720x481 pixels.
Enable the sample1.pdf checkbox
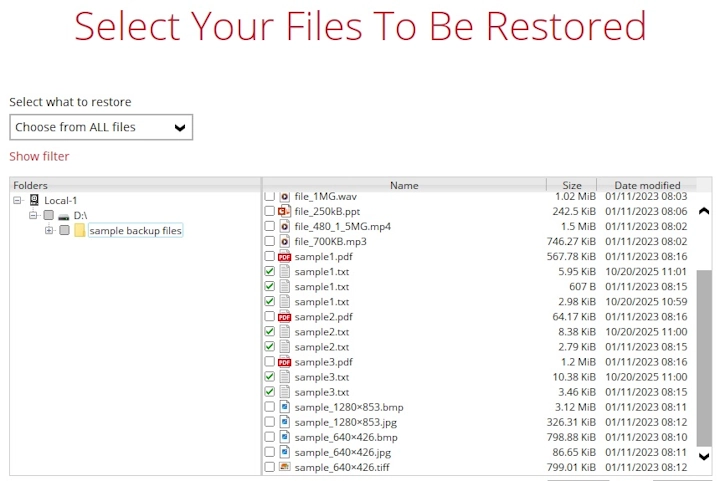(x=270, y=257)
